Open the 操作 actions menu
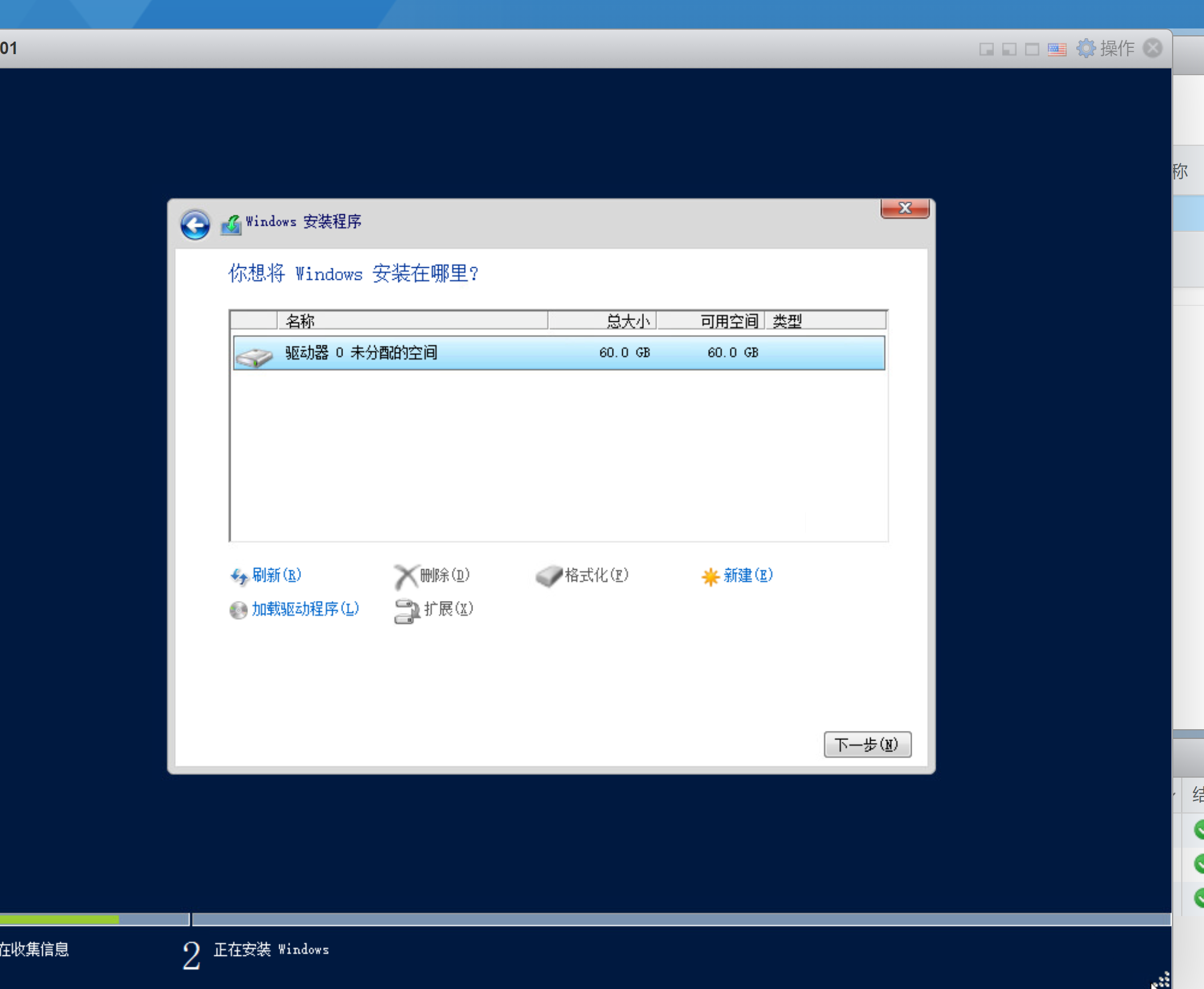The height and width of the screenshot is (989, 1204). 1117,48
